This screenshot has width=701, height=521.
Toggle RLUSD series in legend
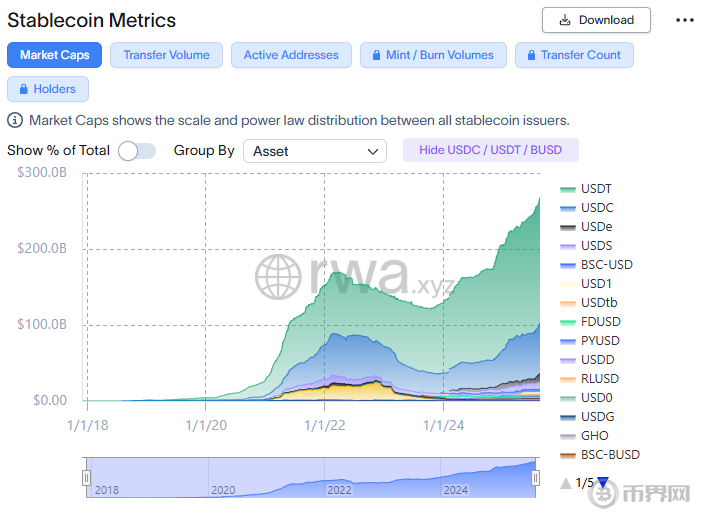point(590,379)
